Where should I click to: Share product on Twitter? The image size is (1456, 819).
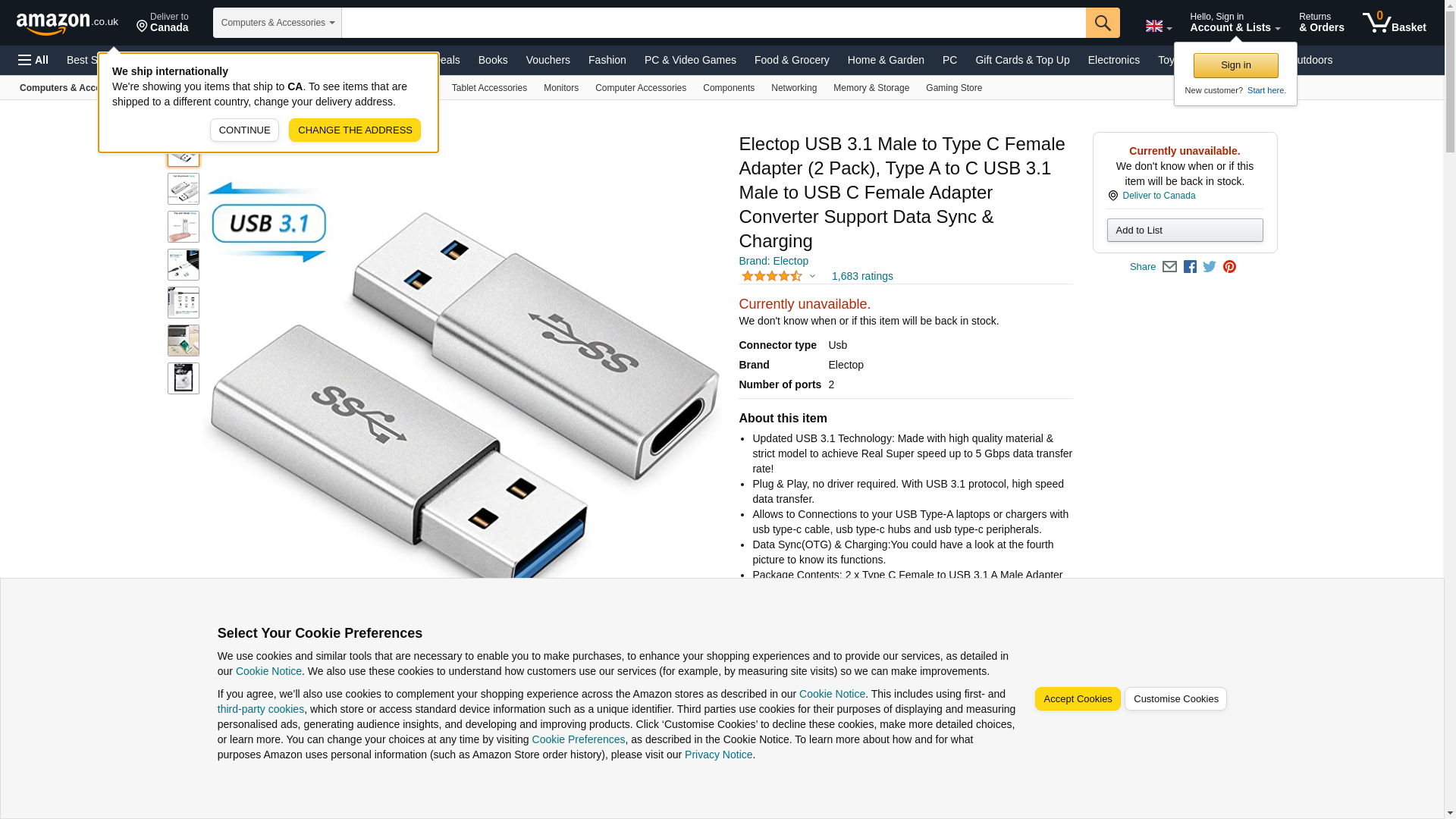(x=1210, y=267)
